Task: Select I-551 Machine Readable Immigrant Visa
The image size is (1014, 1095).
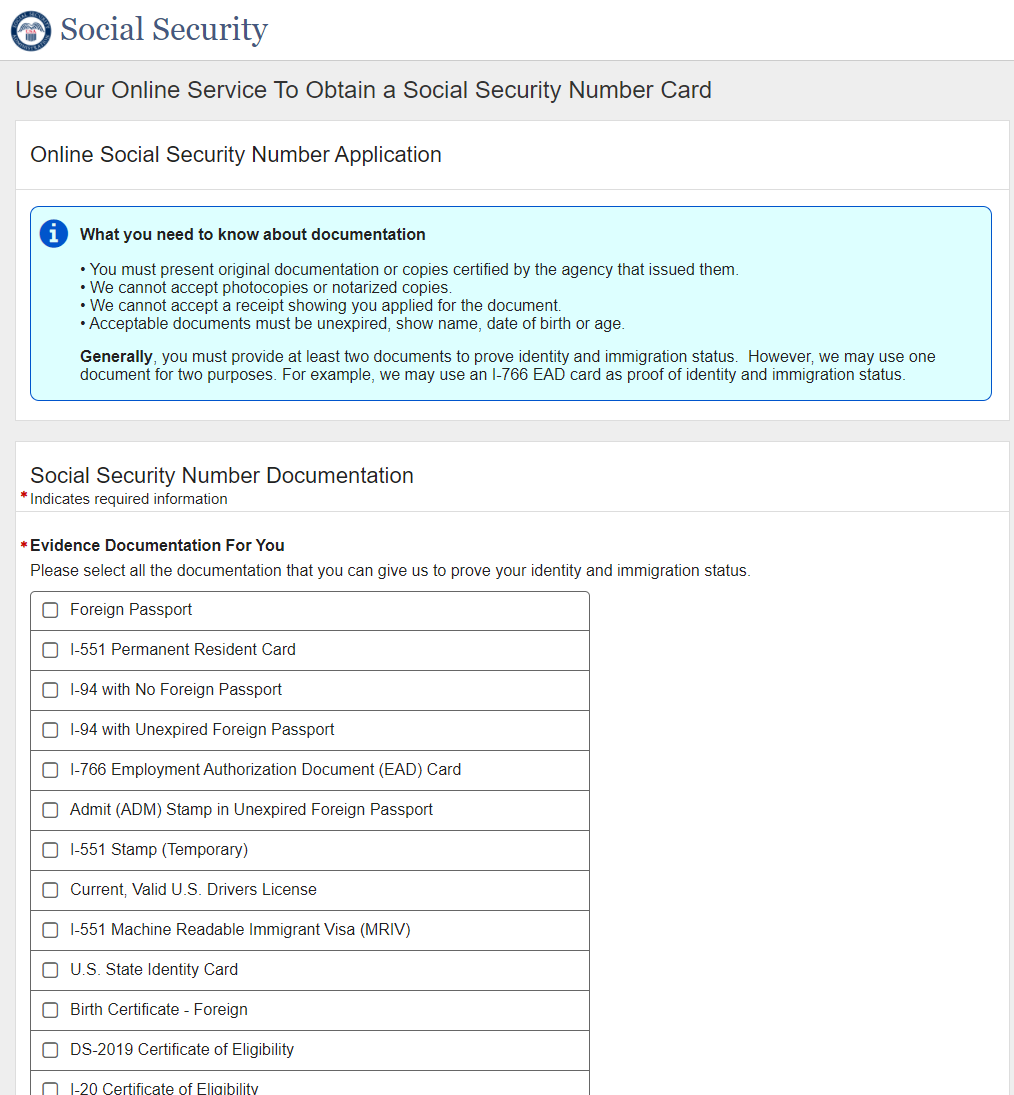Action: pos(51,930)
